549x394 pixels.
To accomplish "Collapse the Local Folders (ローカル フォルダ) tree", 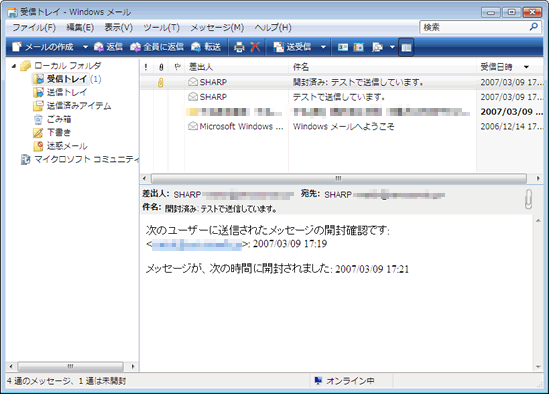I will pos(14,66).
